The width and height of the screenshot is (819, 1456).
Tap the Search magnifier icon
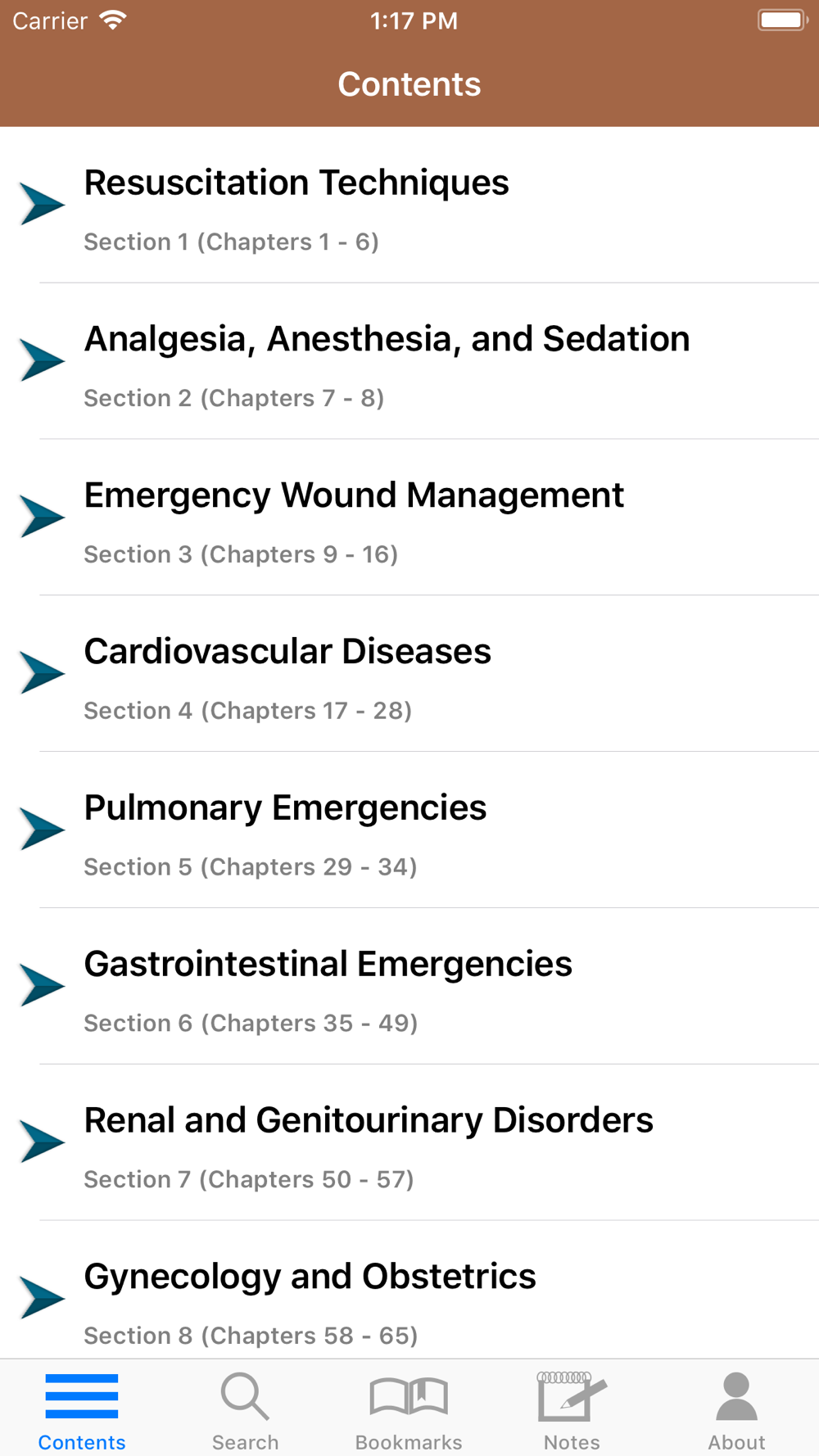pos(245,1397)
